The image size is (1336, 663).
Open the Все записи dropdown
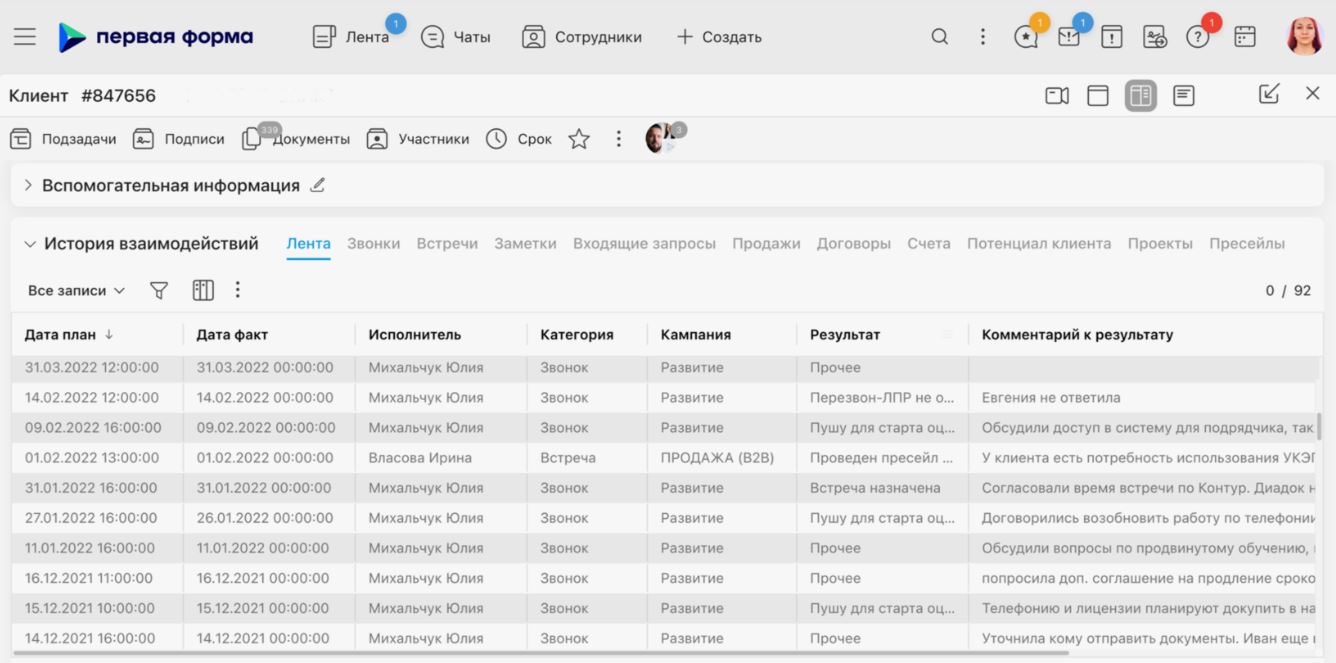point(77,291)
